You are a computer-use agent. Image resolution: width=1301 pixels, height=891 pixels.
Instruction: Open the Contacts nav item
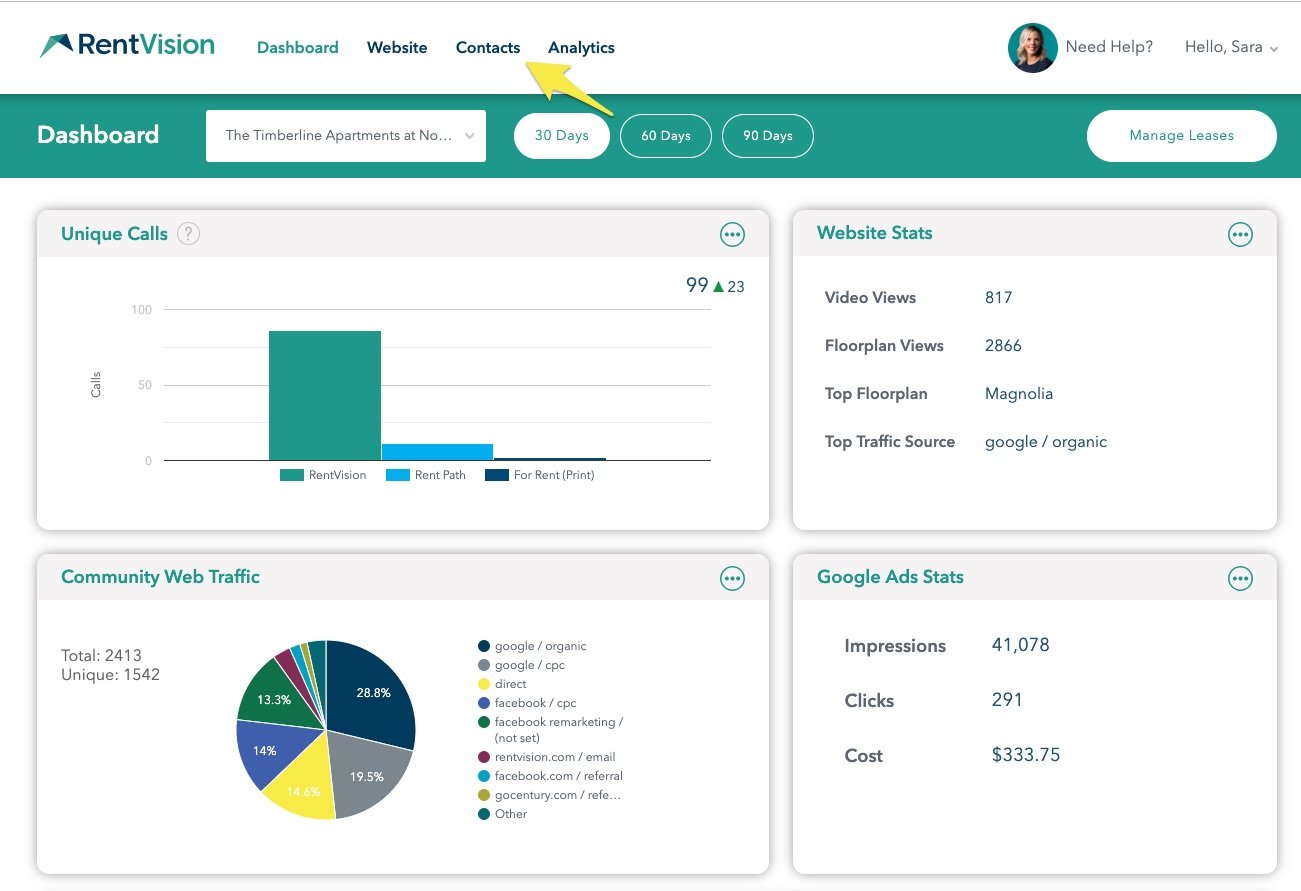488,47
